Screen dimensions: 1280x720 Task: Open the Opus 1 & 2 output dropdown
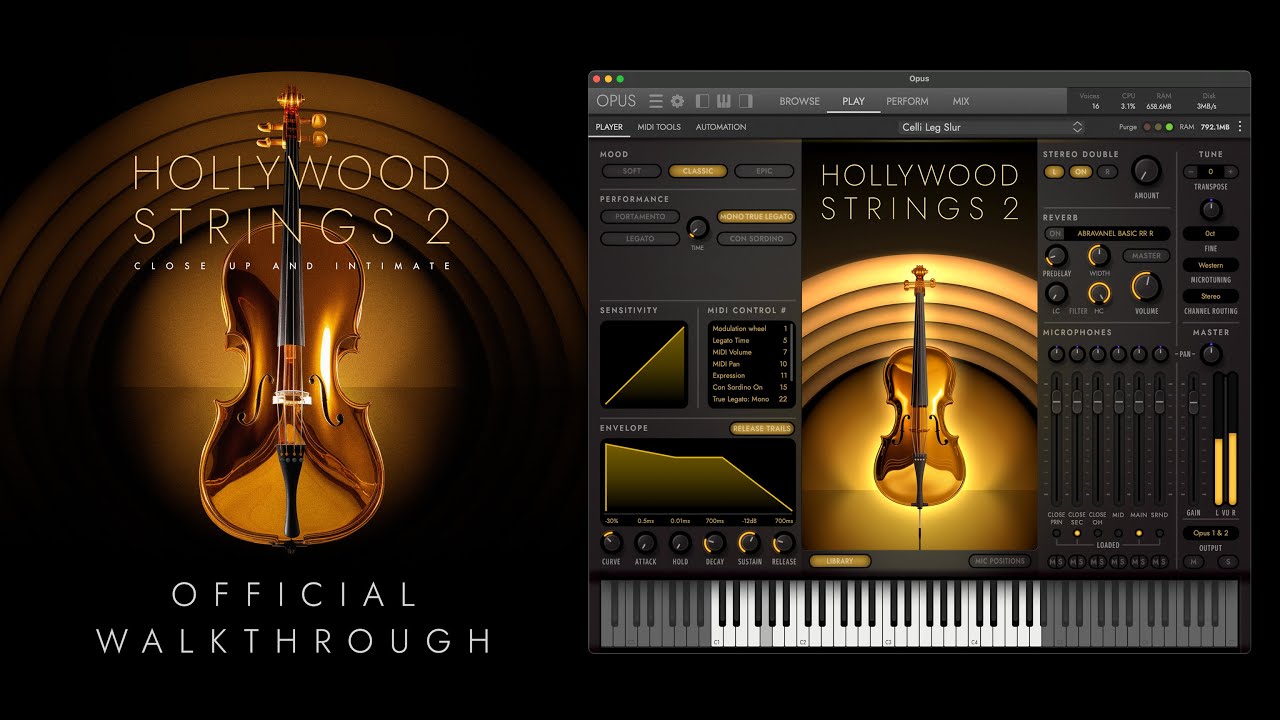point(1211,533)
